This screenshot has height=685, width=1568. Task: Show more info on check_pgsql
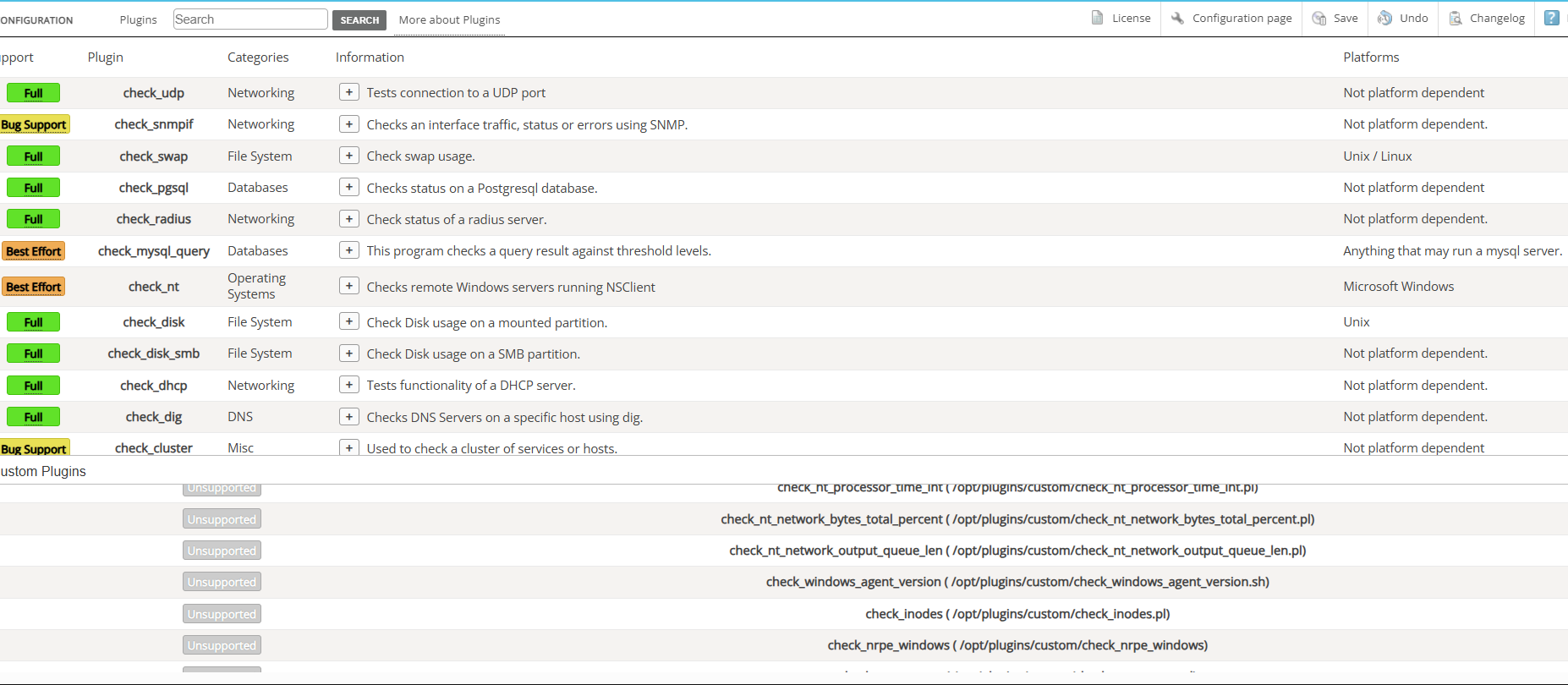(348, 188)
